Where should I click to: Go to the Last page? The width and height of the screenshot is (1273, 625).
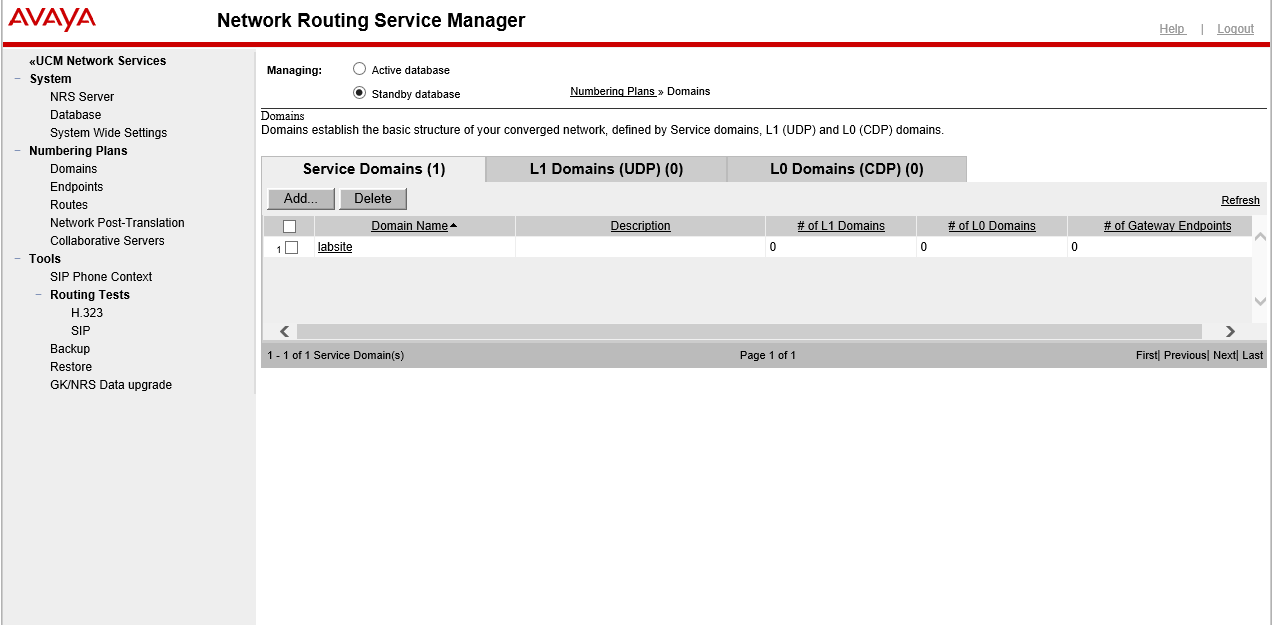click(1252, 355)
